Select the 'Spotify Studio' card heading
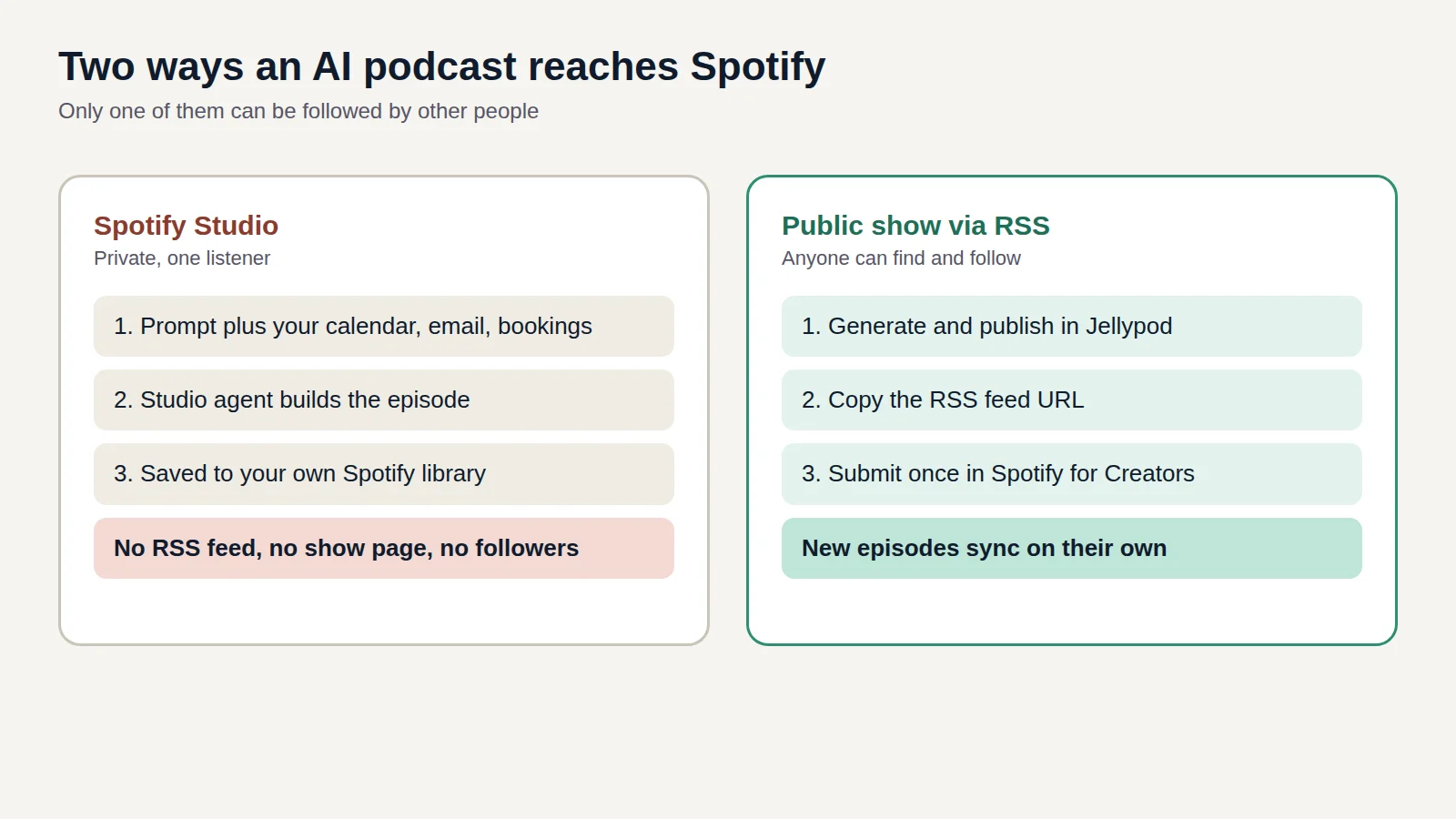Image resolution: width=1456 pixels, height=819 pixels. click(186, 226)
